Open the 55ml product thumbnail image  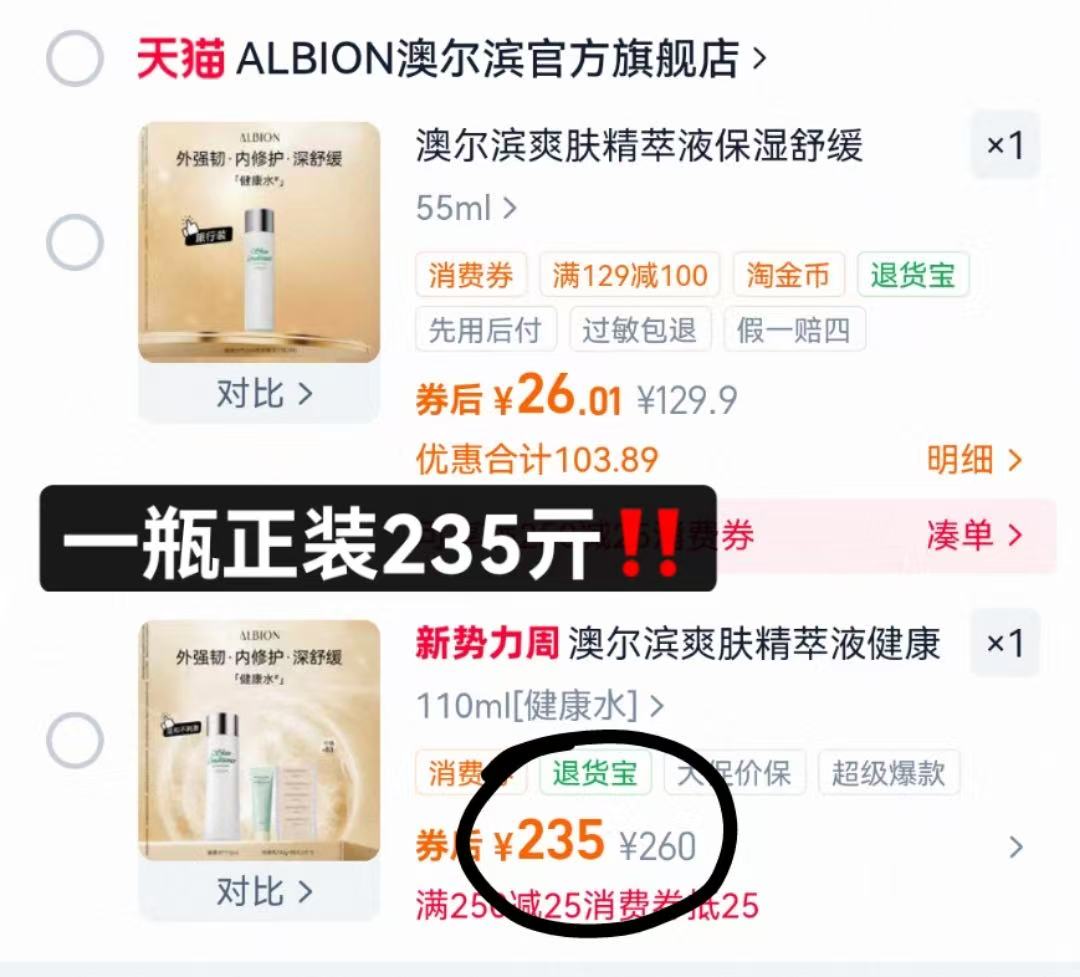pyautogui.click(x=259, y=243)
